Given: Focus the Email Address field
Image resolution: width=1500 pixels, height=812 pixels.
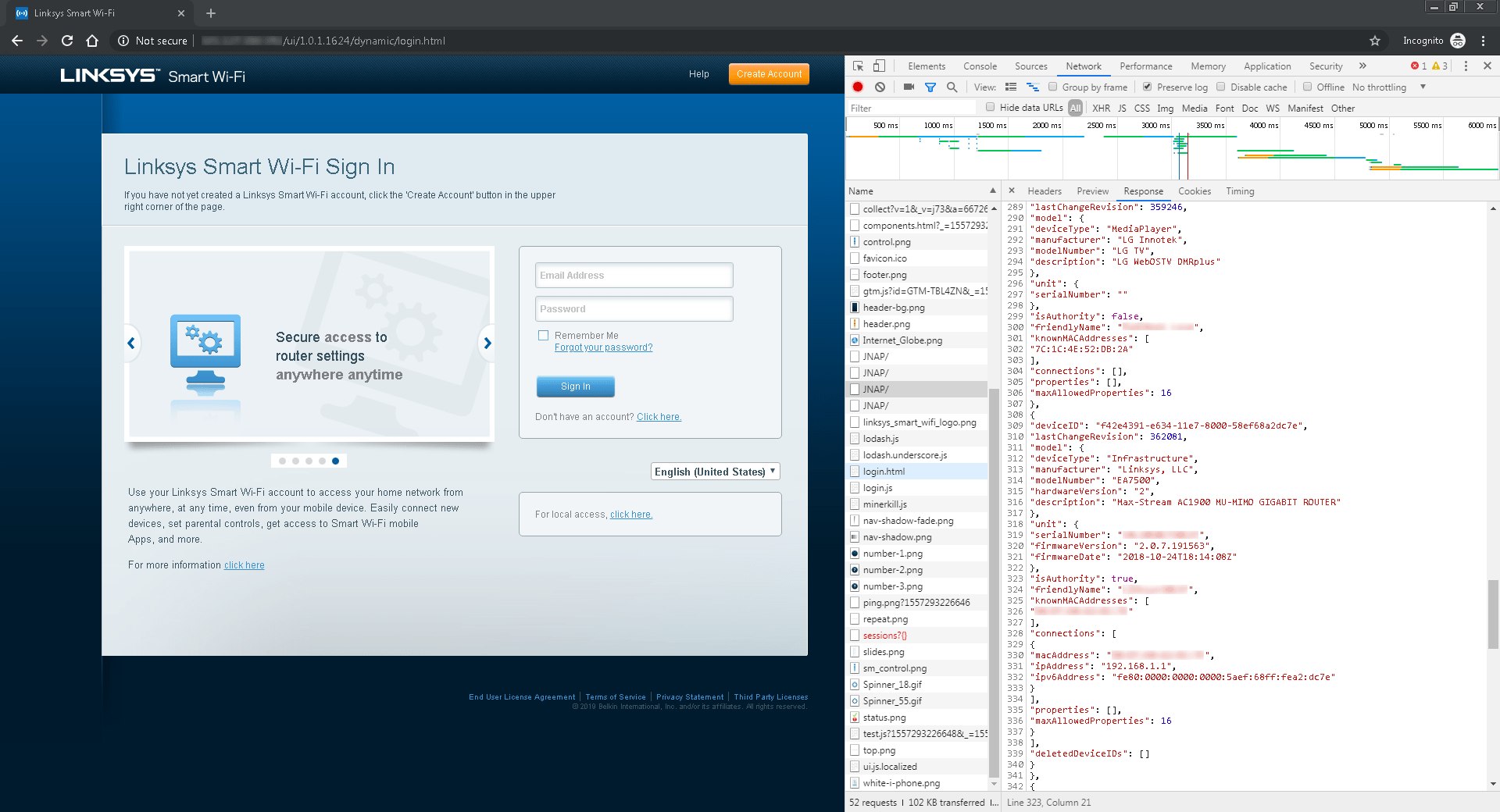Looking at the screenshot, I should click(x=634, y=276).
